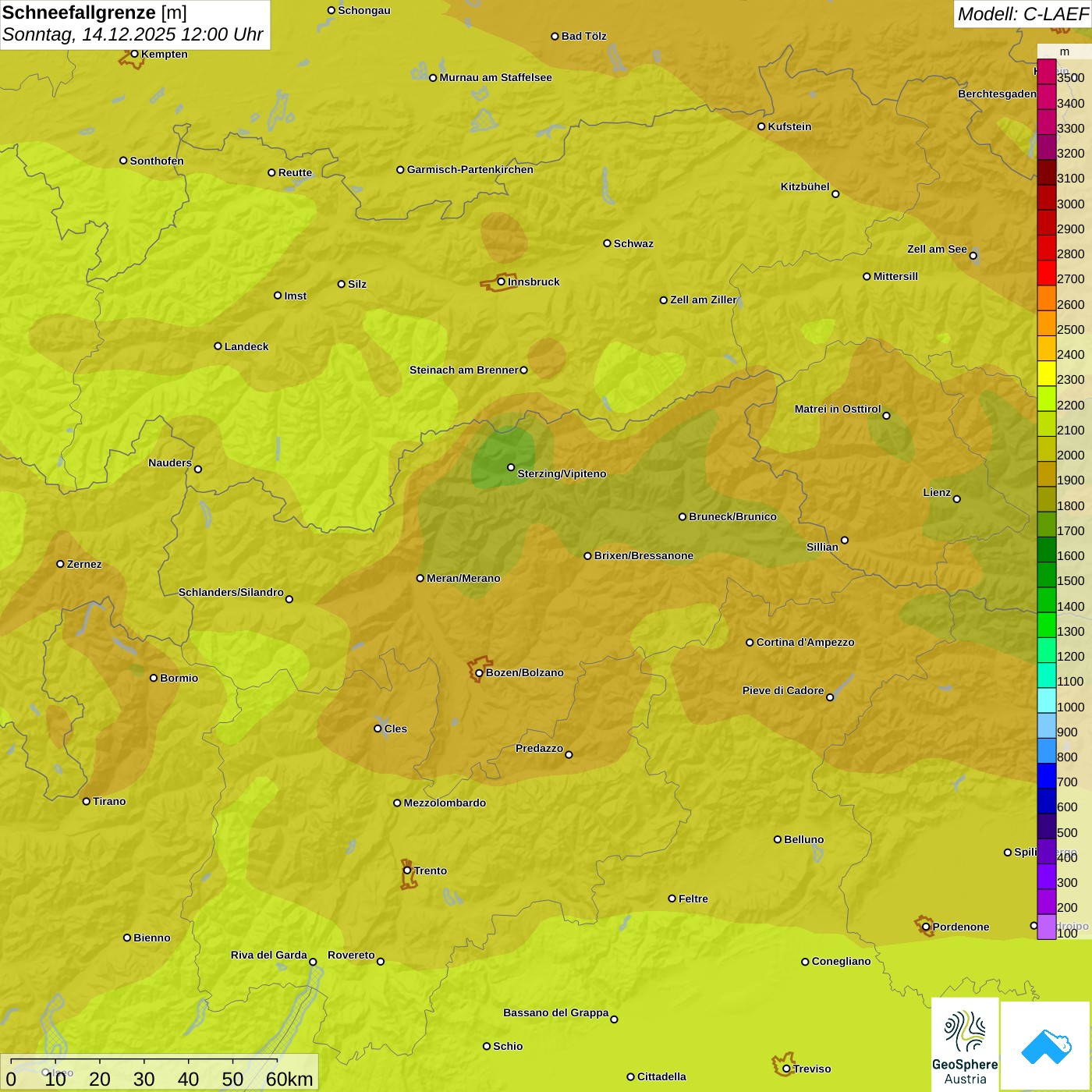This screenshot has height=1092, width=1092.
Task: Click the Belluno location dot
Action: tap(778, 839)
